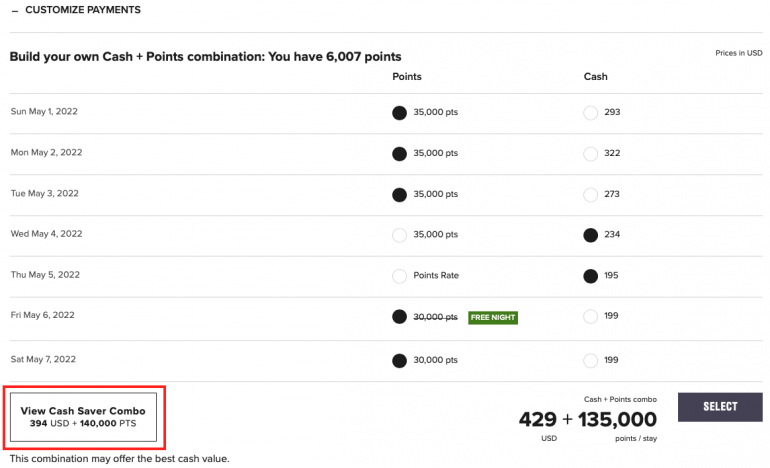
Task: Click the 429 USD combo total
Action: pos(537,419)
